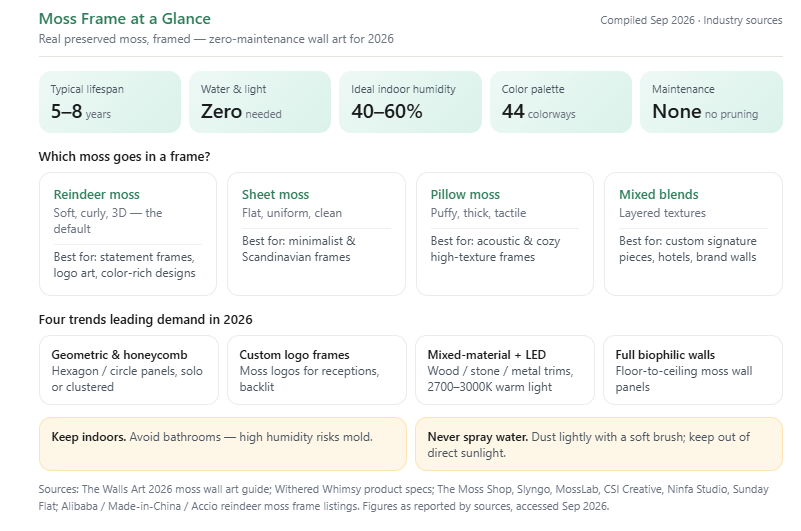Click the Sources footnote text

404,498
